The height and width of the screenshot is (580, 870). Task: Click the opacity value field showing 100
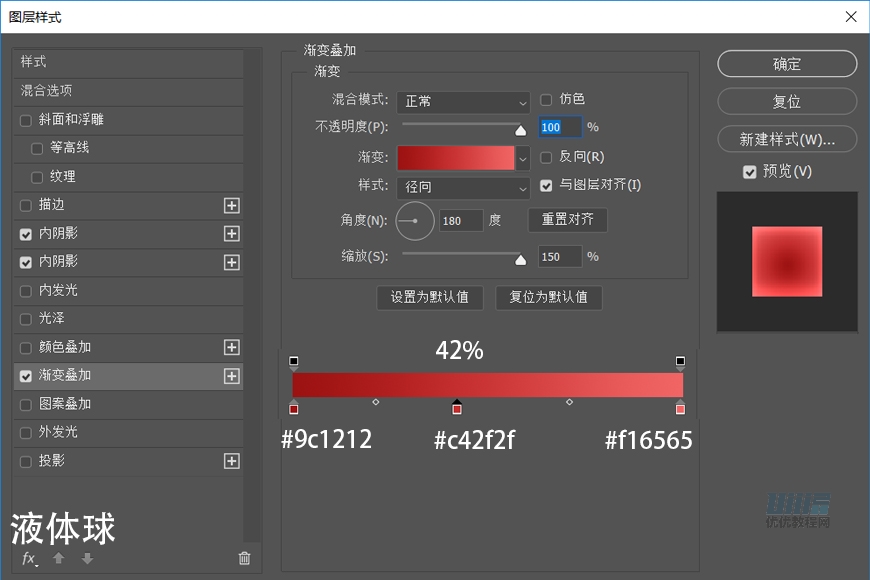pyautogui.click(x=559, y=127)
